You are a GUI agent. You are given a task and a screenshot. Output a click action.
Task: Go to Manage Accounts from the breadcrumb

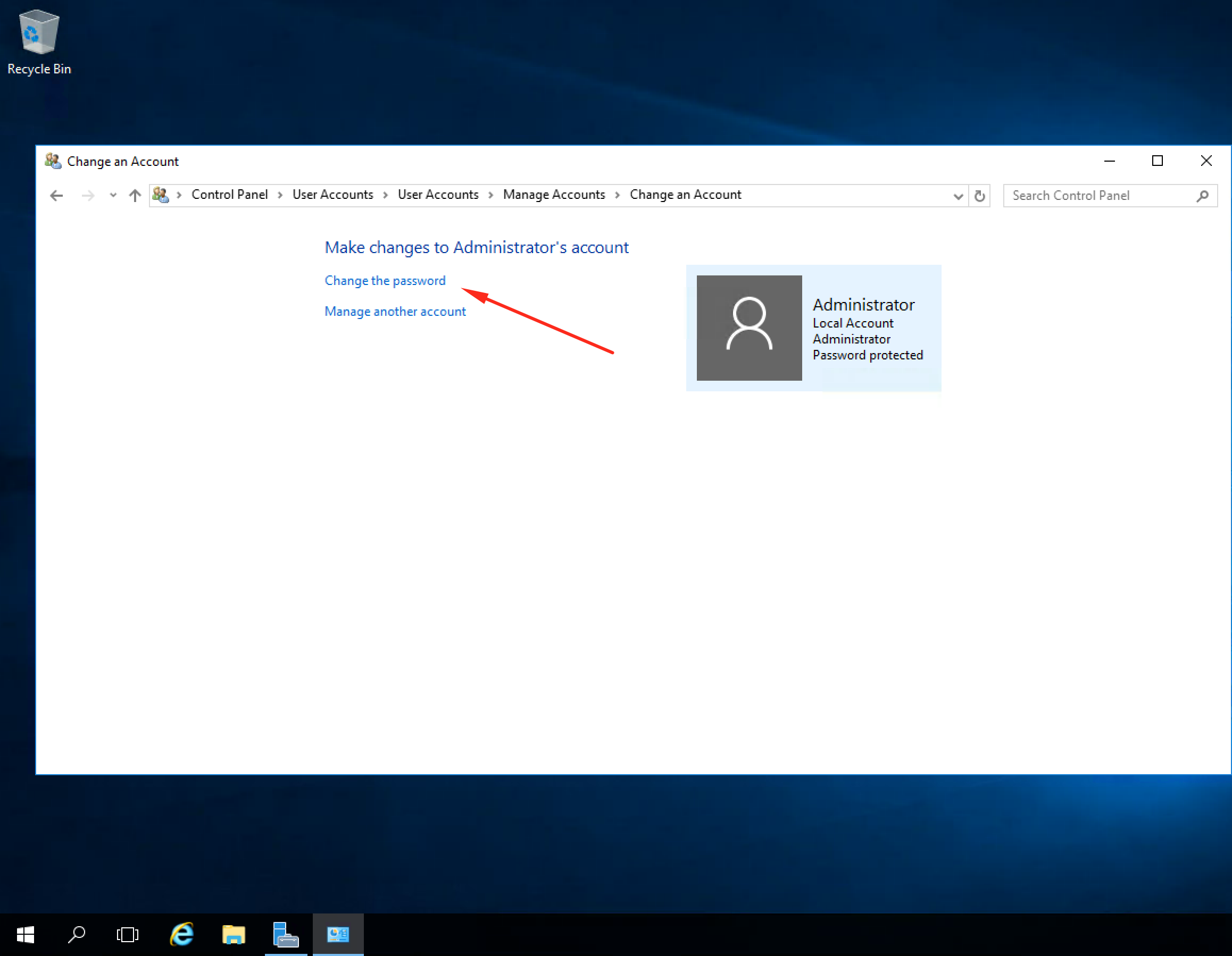pyautogui.click(x=554, y=195)
